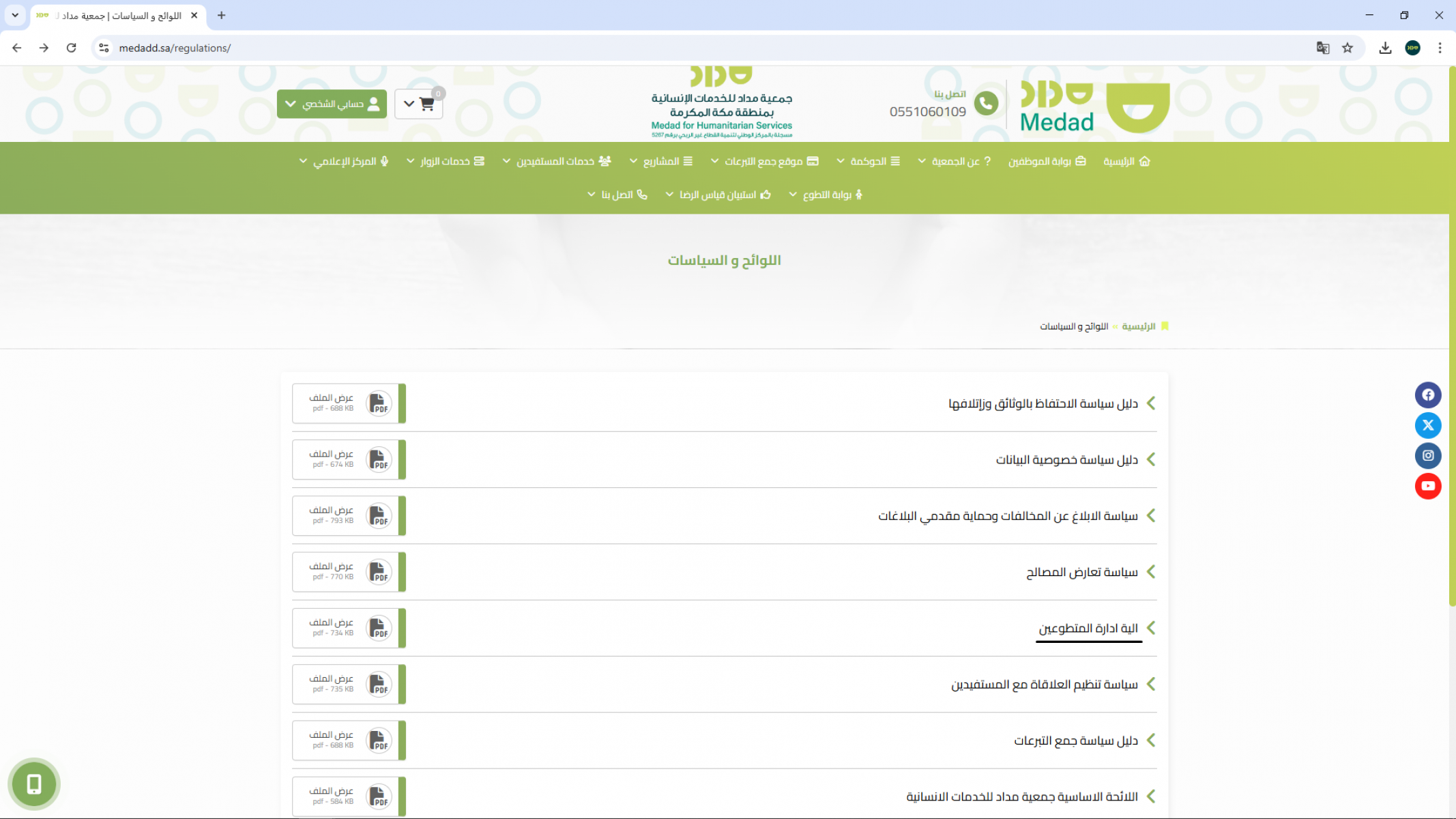Click the green phone call icon in the header

click(x=985, y=104)
